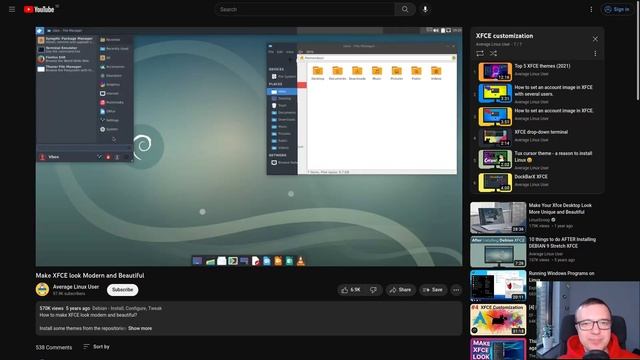Open Average Linux User channel avatar
Viewport: 640px width, 360px height.
click(x=42, y=289)
